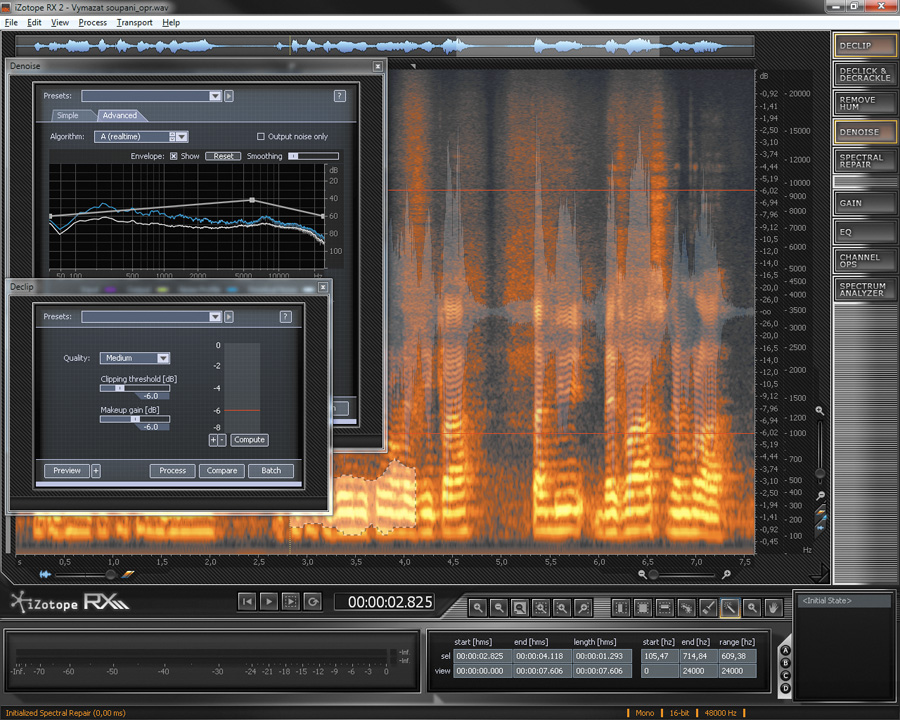The image size is (900, 720).
Task: Expand Declip preview options with plus button
Action: click(x=96, y=471)
